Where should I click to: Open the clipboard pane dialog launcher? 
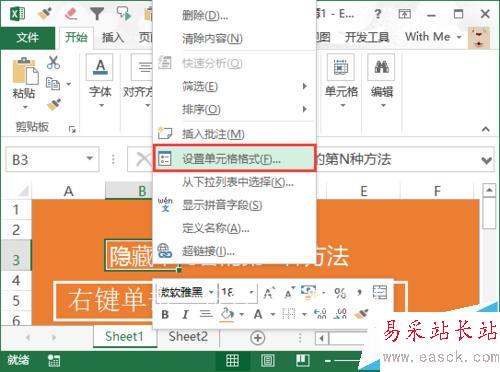[x=72, y=129]
